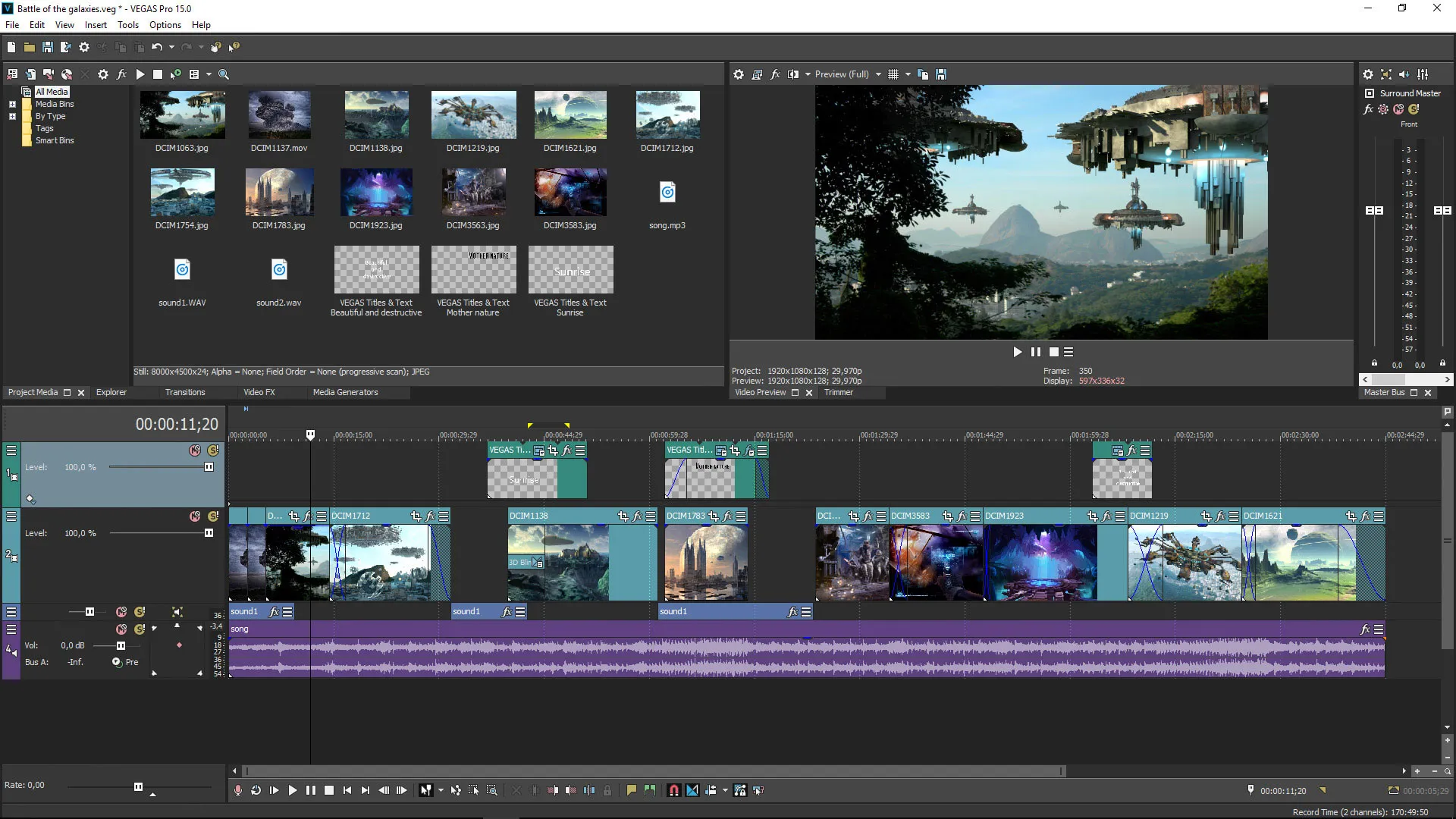Drag the volume slider on video track 1
Screen dimensions: 1456x819
click(208, 467)
